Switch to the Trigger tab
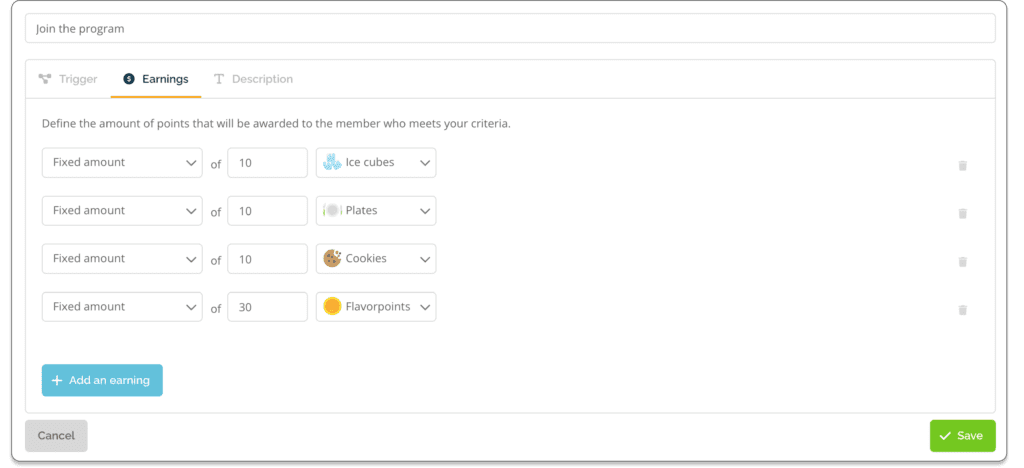1024x468 pixels. click(68, 79)
